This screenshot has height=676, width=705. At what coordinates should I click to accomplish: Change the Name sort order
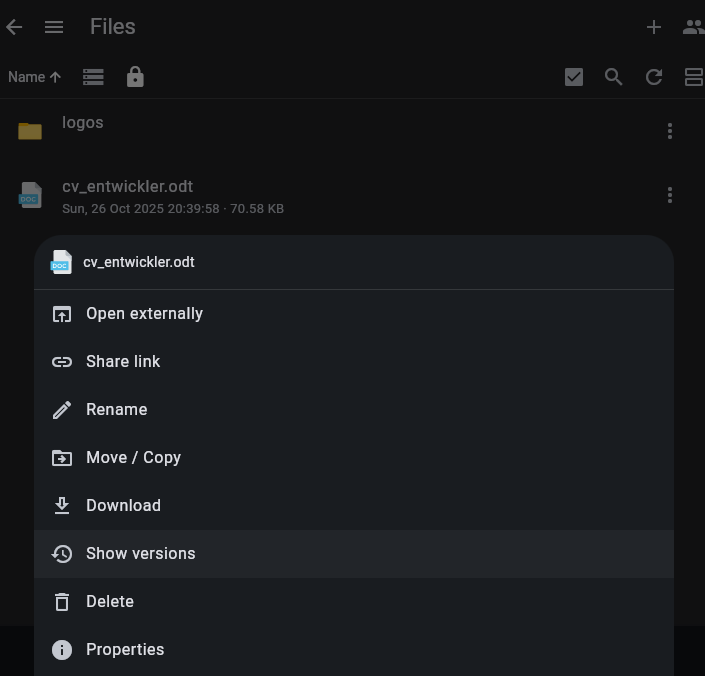coord(34,77)
